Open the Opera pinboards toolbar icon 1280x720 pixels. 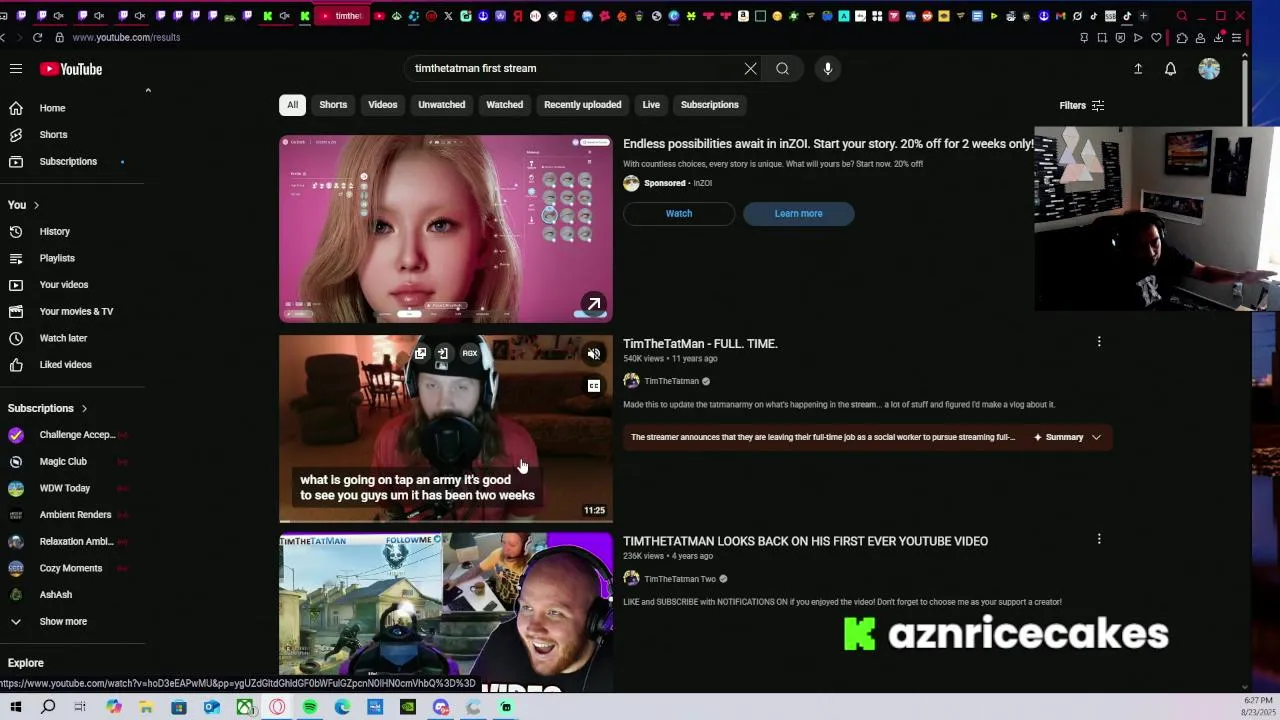click(x=1084, y=38)
